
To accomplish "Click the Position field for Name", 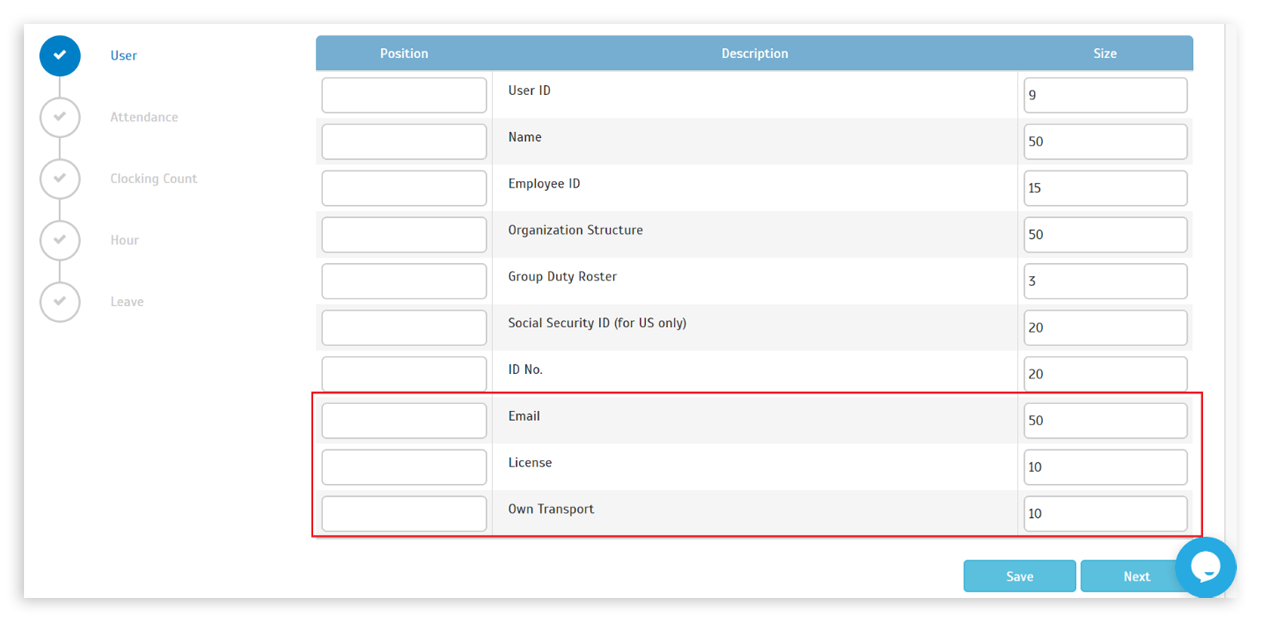I will [404, 142].
